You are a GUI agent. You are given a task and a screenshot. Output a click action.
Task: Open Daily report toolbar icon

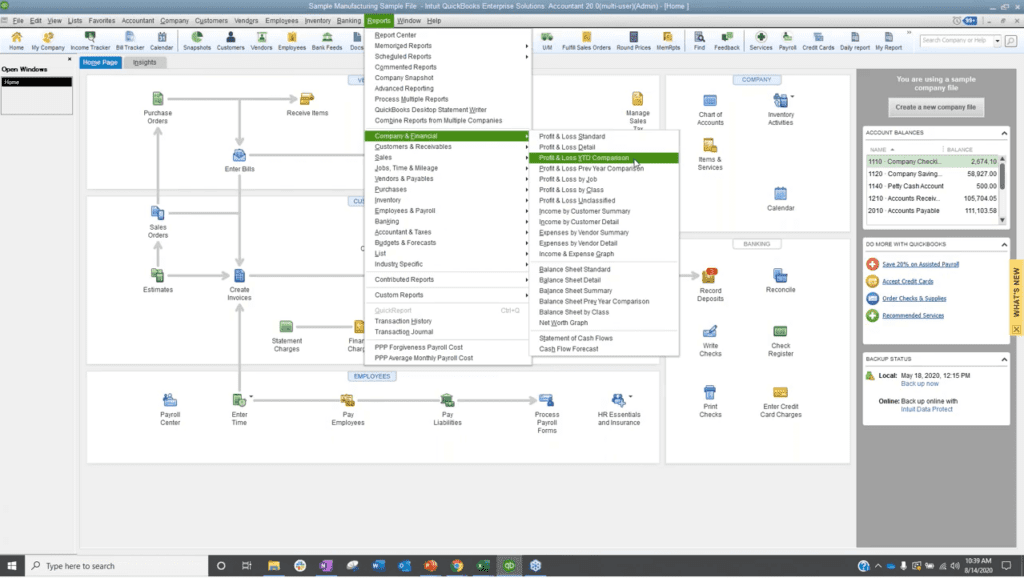point(855,40)
